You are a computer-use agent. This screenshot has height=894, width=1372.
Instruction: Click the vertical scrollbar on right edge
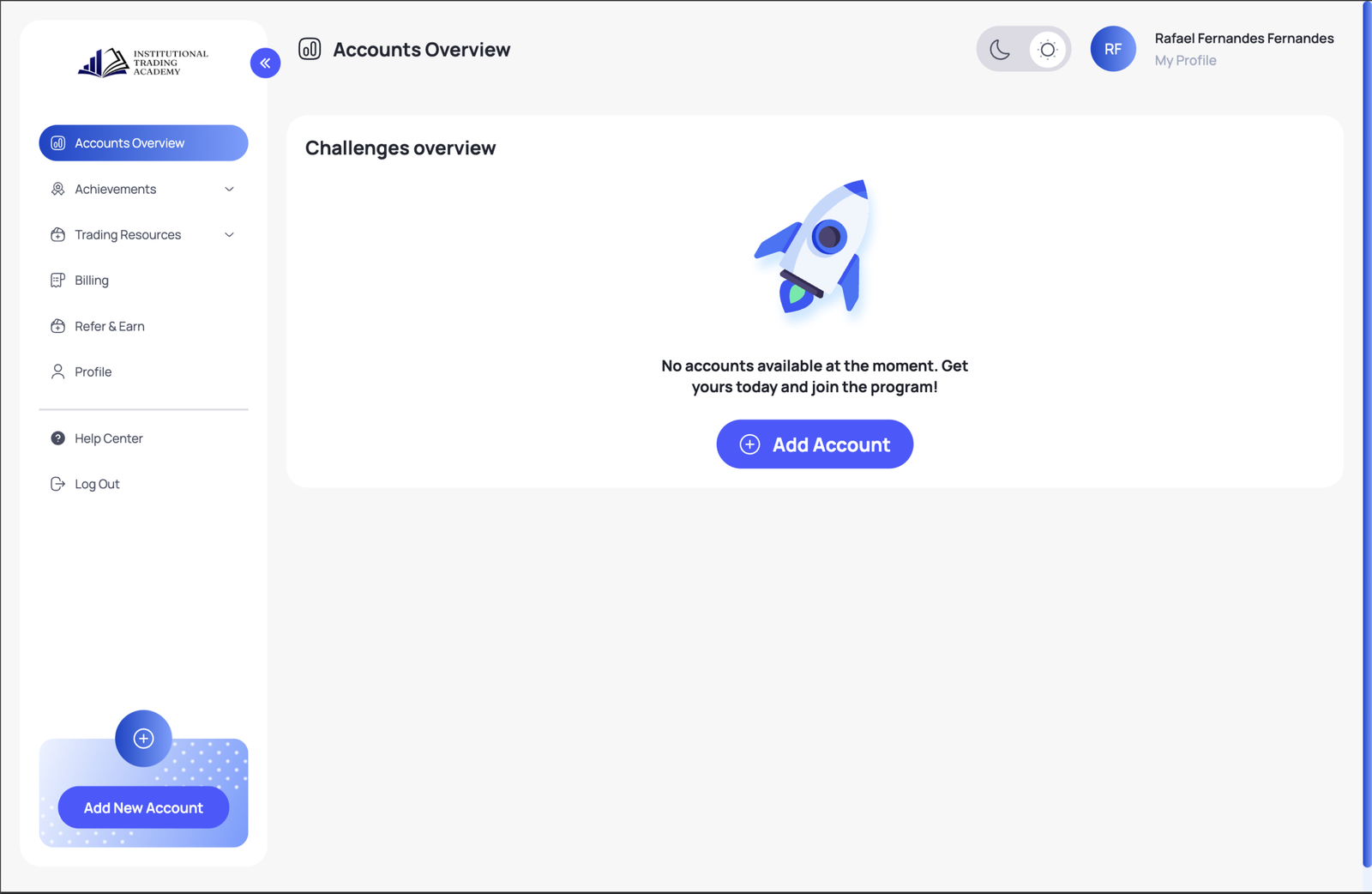pos(1366,429)
